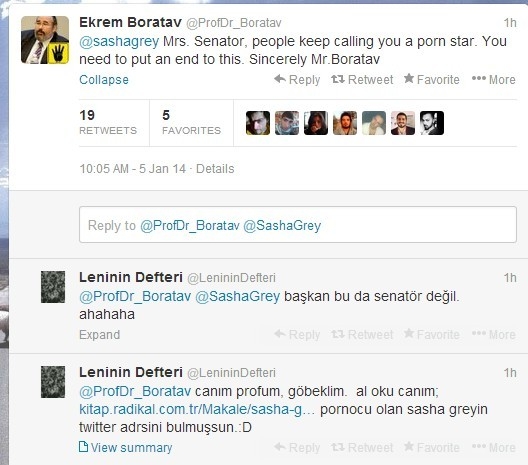528x465 pixels.
Task: Open More options on Ekrem Boratav's tweet
Action: [494, 80]
